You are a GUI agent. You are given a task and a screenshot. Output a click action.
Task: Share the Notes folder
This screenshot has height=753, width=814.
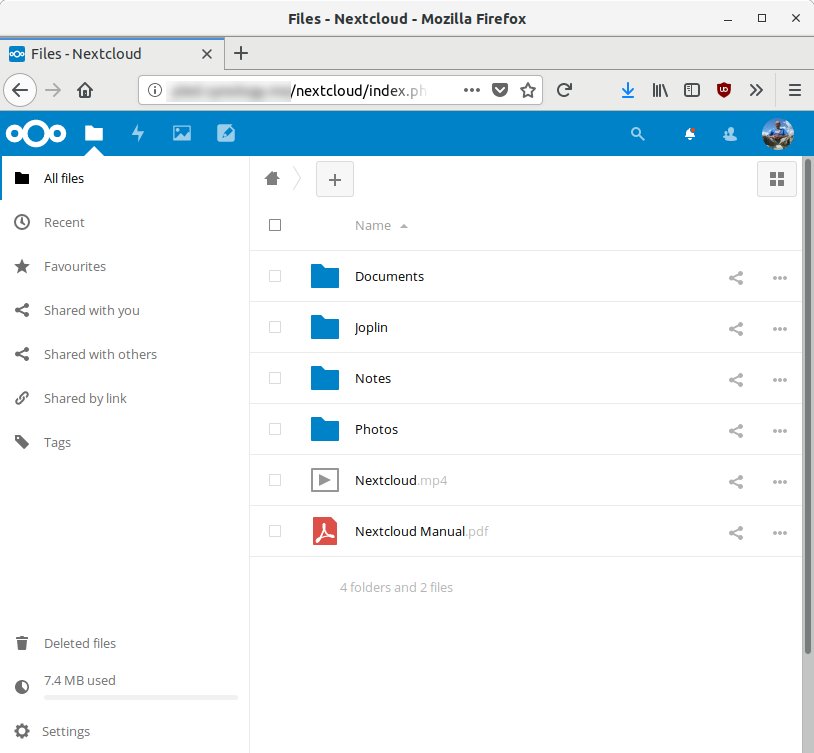(x=736, y=379)
